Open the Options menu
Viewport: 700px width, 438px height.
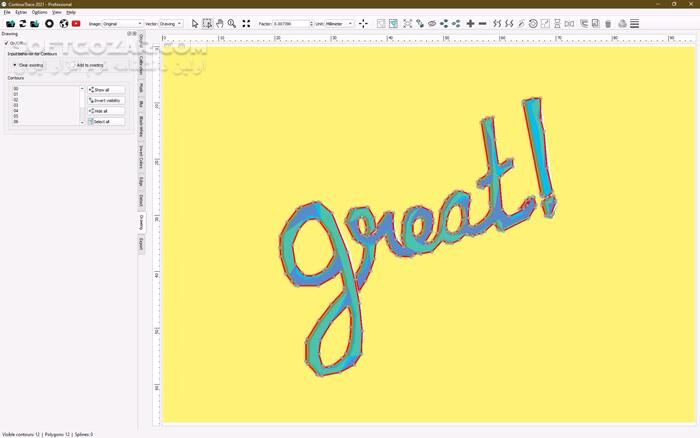pyautogui.click(x=39, y=12)
